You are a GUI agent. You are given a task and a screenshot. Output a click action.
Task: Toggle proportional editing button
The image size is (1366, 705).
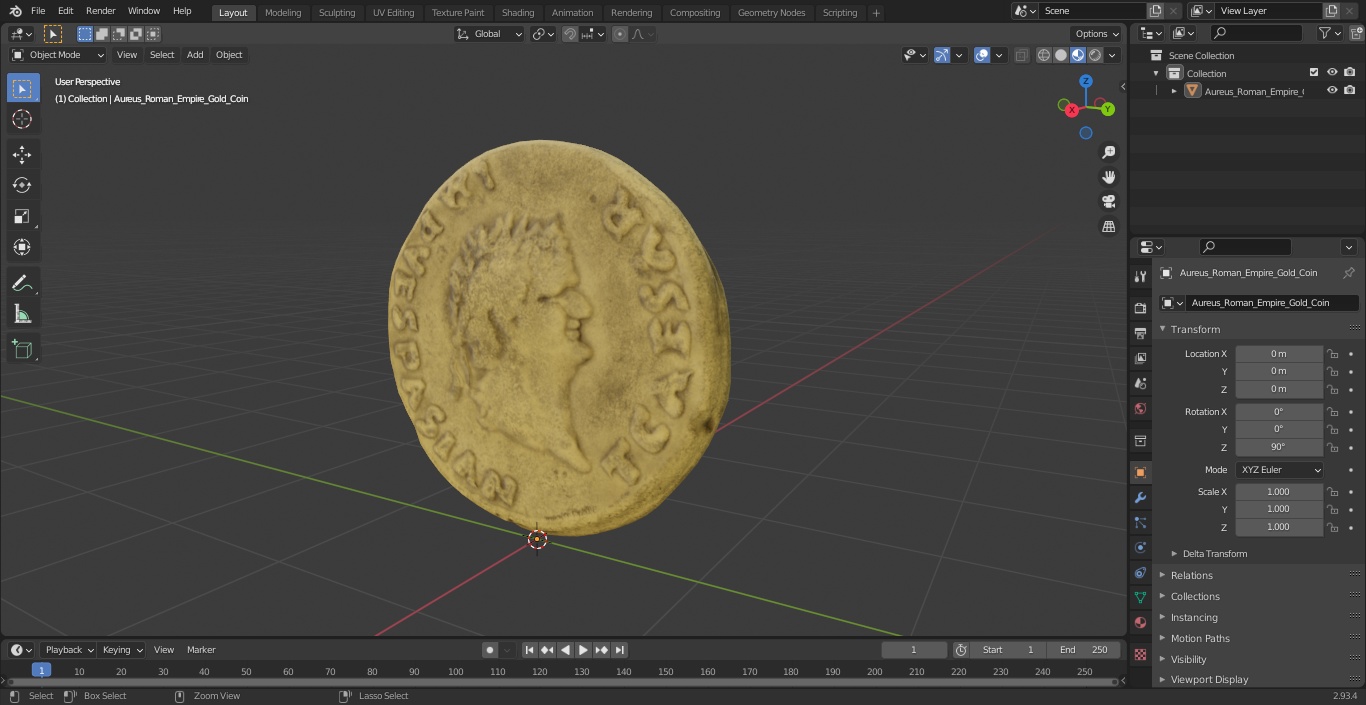pyautogui.click(x=620, y=34)
